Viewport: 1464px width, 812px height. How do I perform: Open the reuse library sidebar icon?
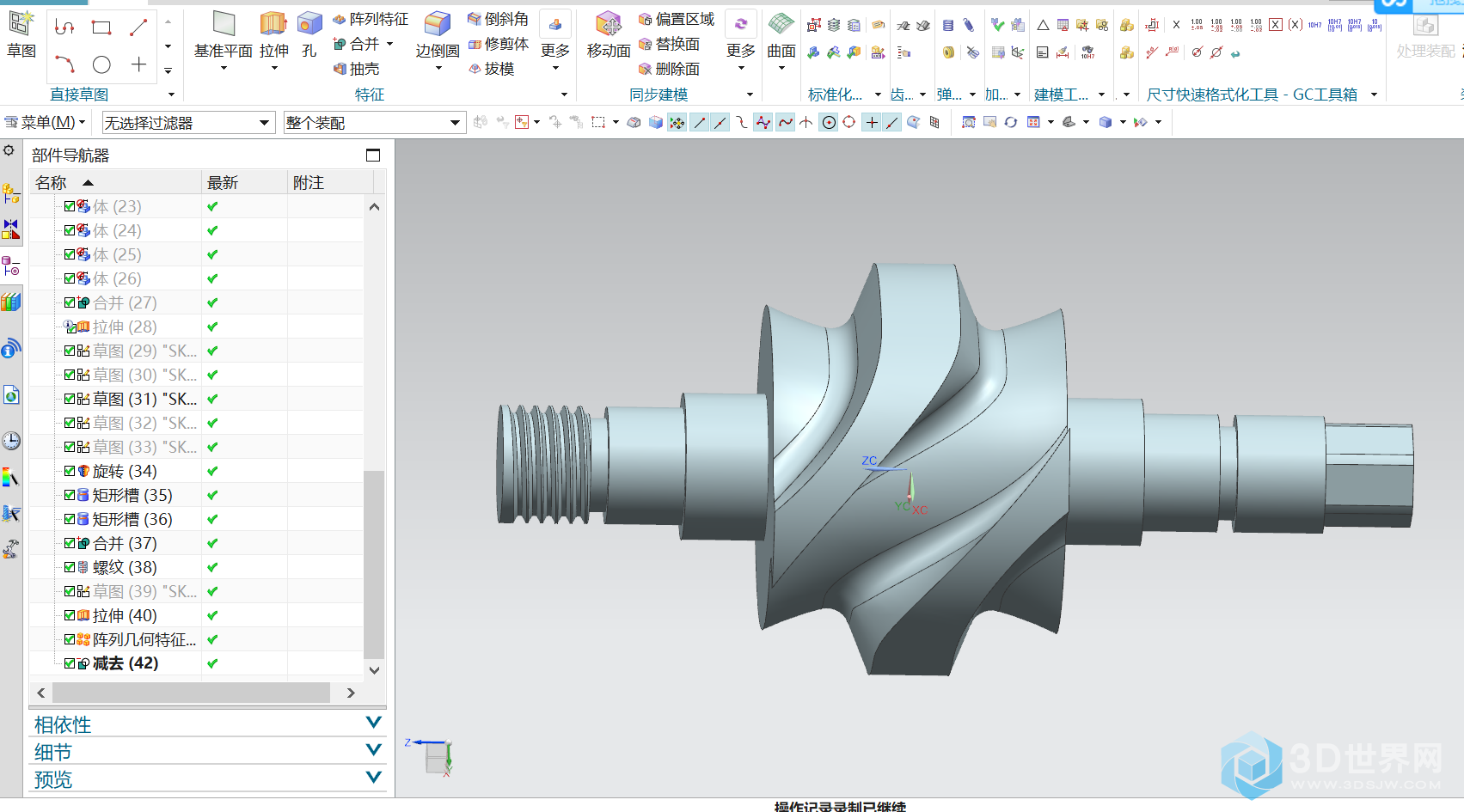(x=11, y=302)
